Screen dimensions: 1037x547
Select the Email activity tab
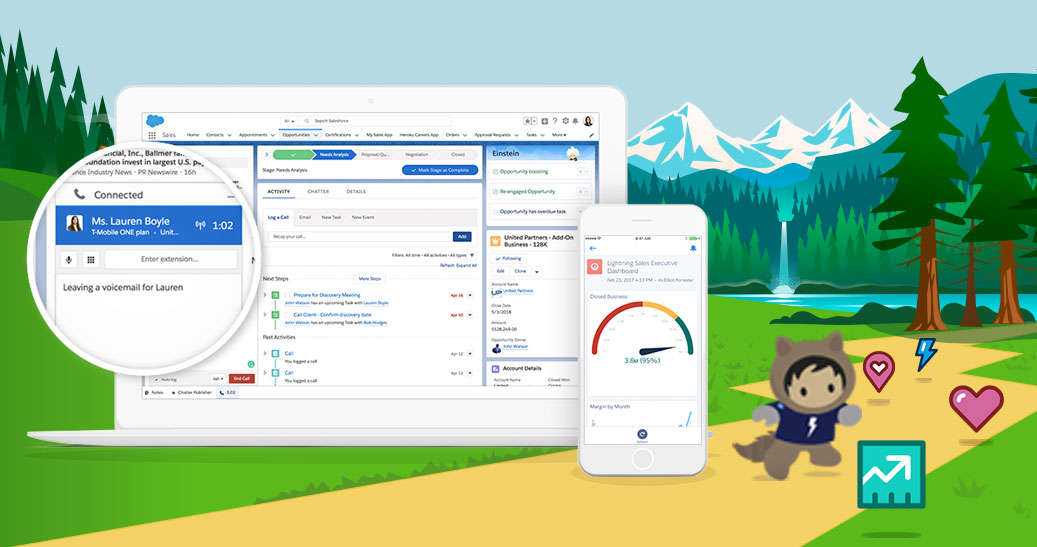point(305,217)
